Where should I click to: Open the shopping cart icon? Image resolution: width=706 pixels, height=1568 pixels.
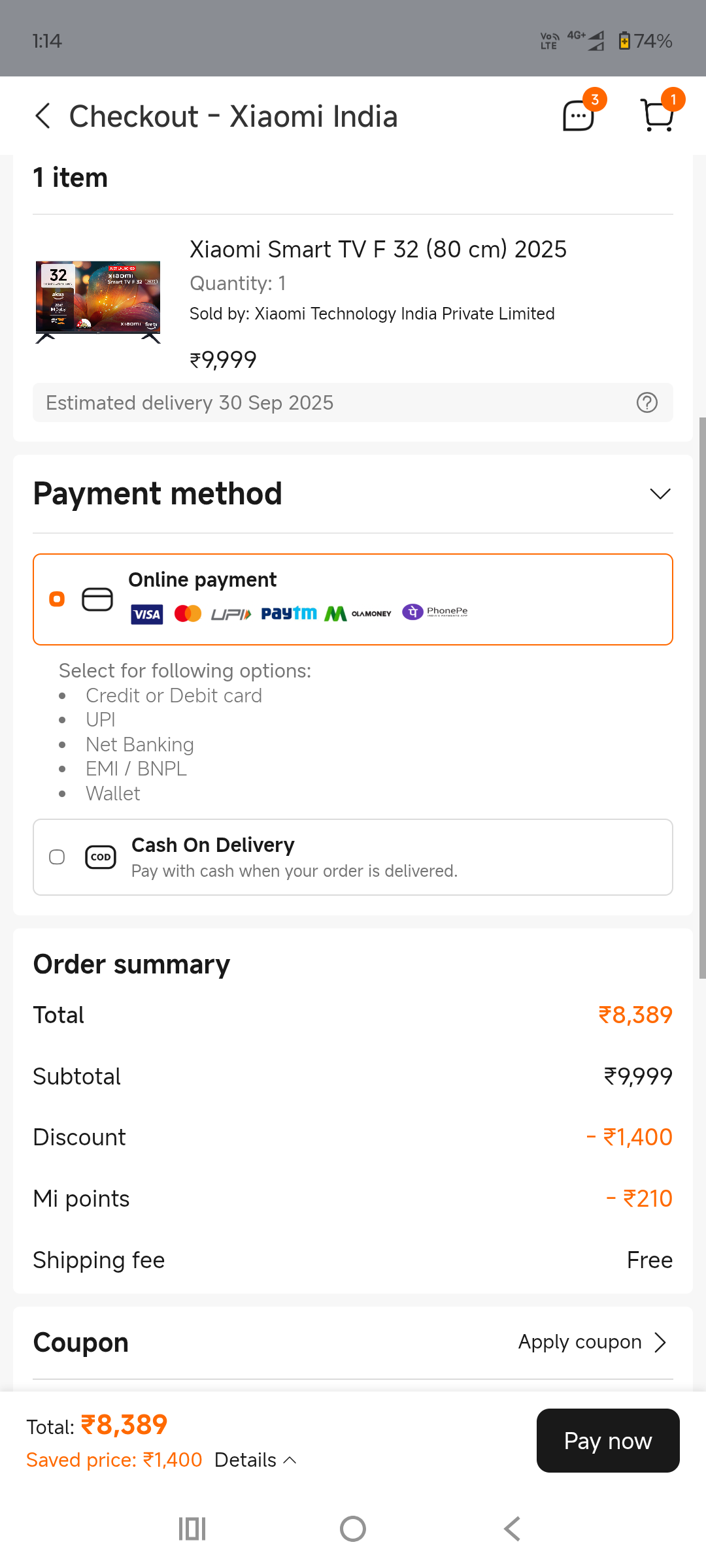point(658,116)
